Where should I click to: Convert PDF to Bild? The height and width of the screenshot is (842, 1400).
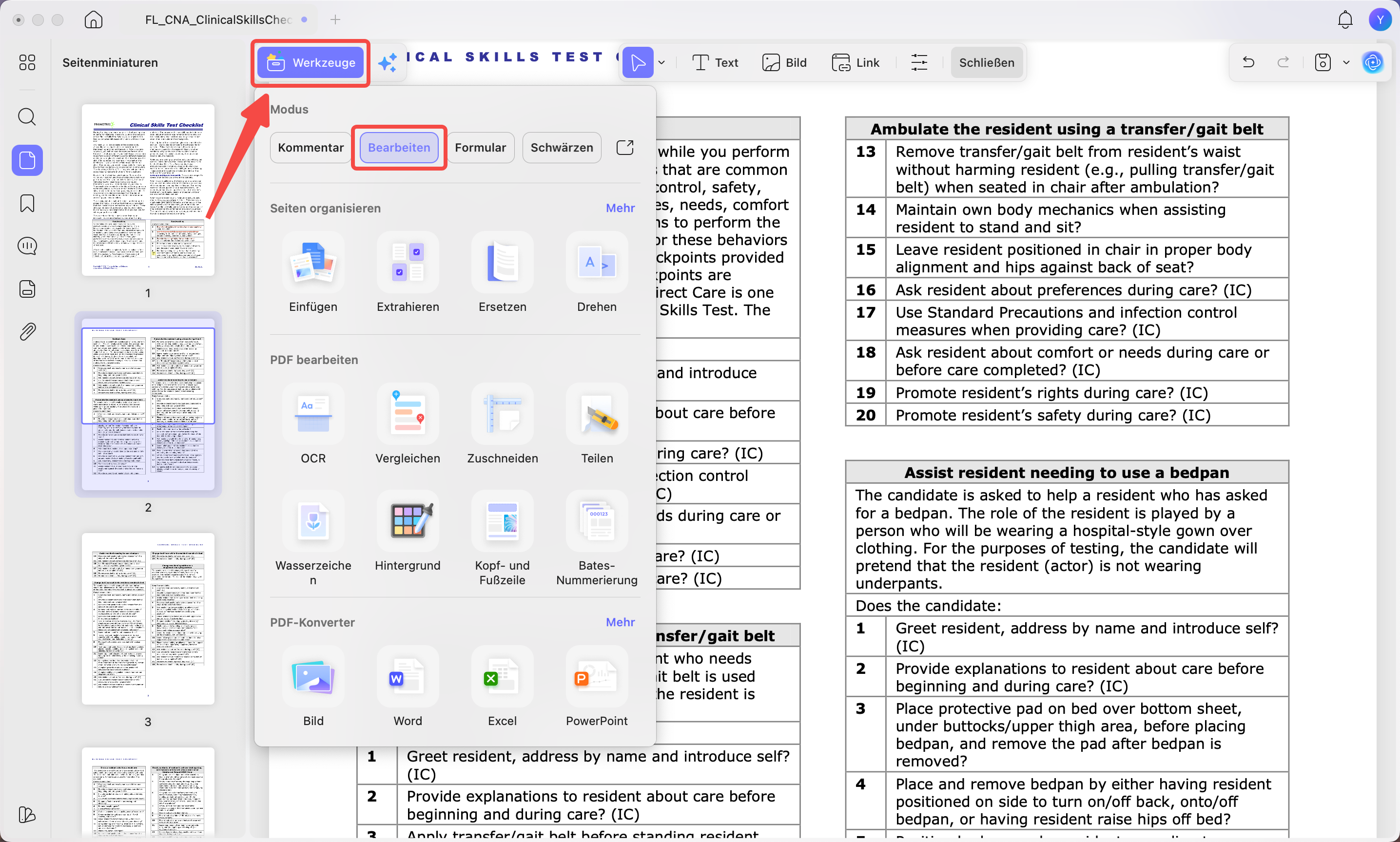click(x=313, y=687)
